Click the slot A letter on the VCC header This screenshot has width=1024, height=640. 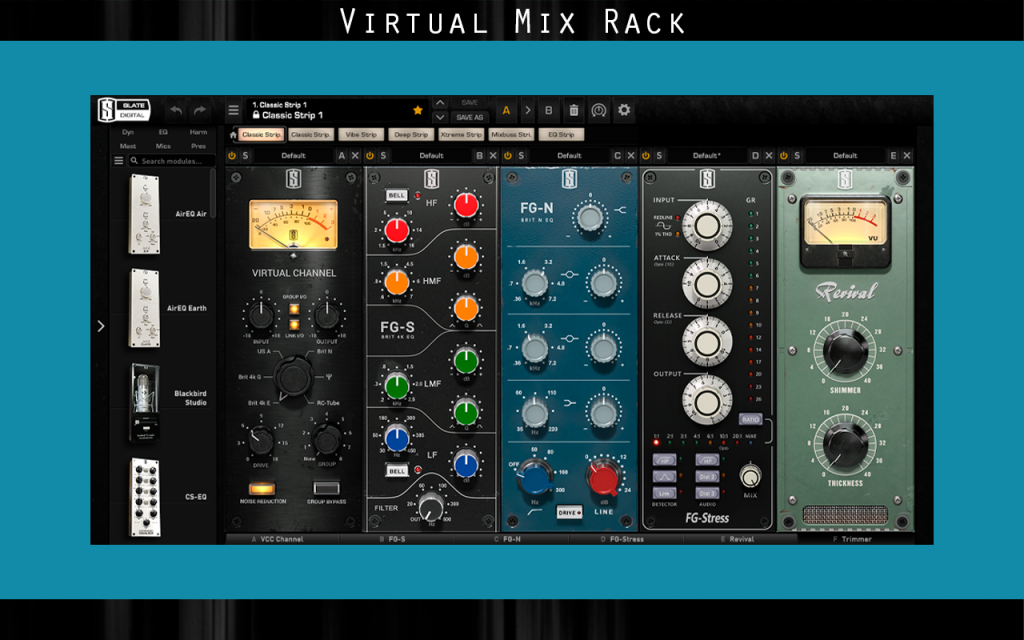(342, 155)
